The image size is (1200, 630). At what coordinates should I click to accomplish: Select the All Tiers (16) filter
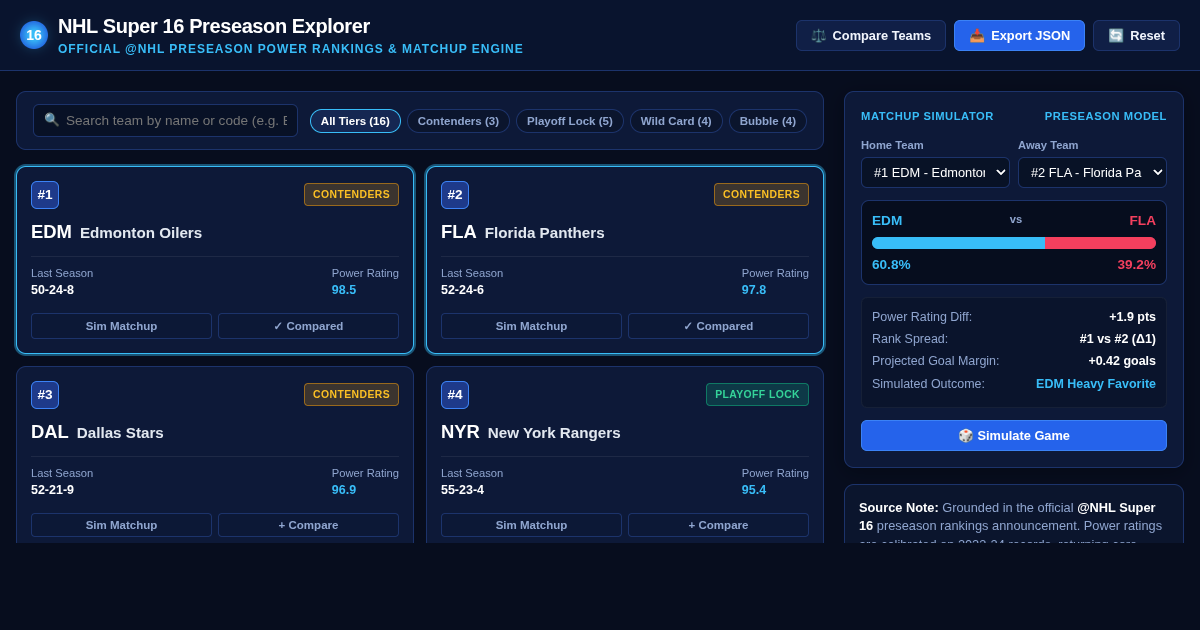point(355,121)
